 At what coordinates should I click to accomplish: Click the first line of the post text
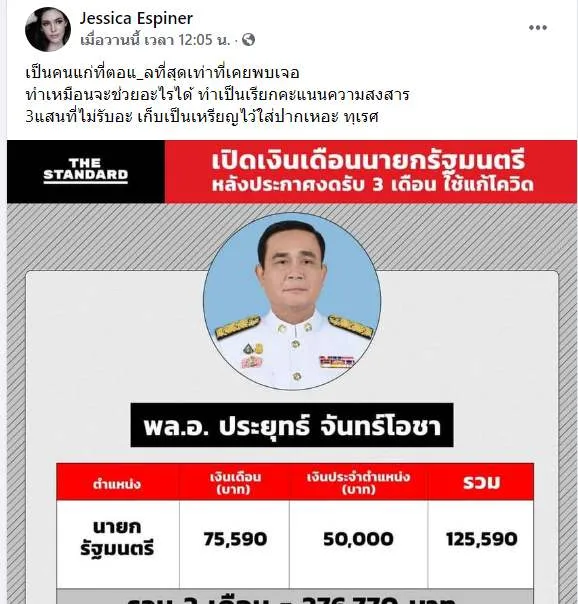coord(163,73)
